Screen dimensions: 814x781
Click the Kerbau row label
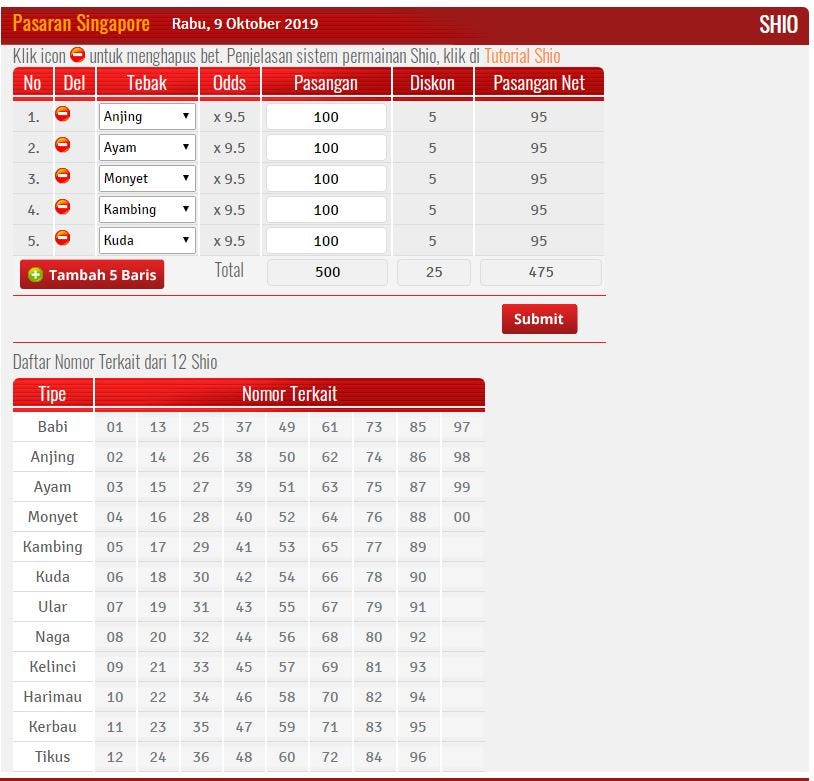[x=52, y=727]
